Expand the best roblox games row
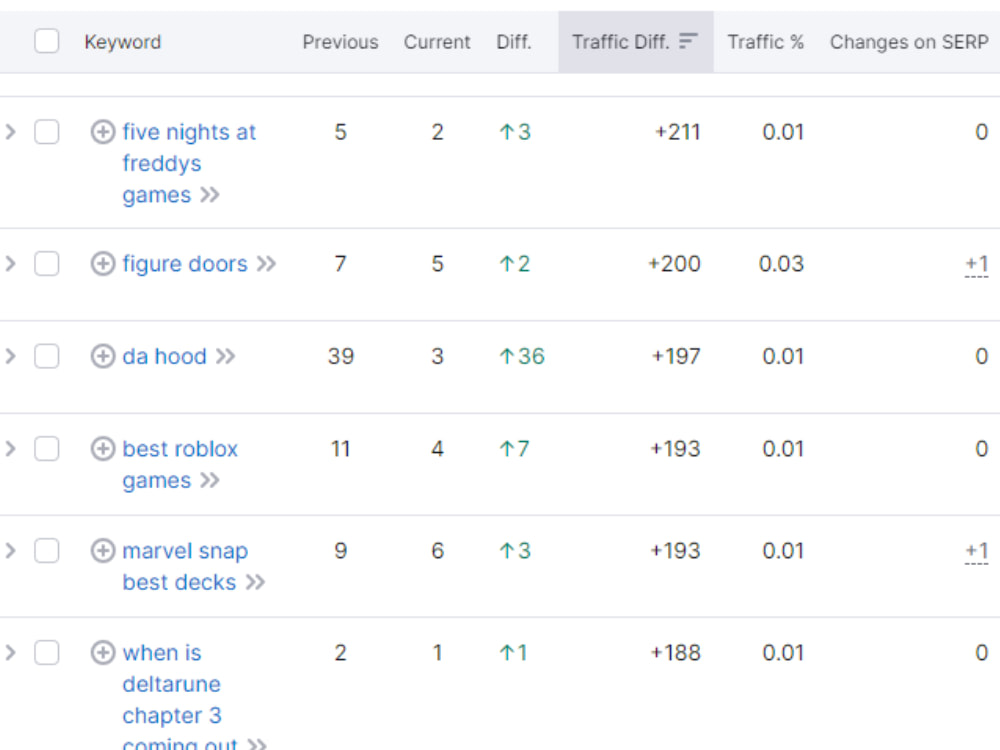Image resolution: width=1000 pixels, height=750 pixels. point(10,448)
